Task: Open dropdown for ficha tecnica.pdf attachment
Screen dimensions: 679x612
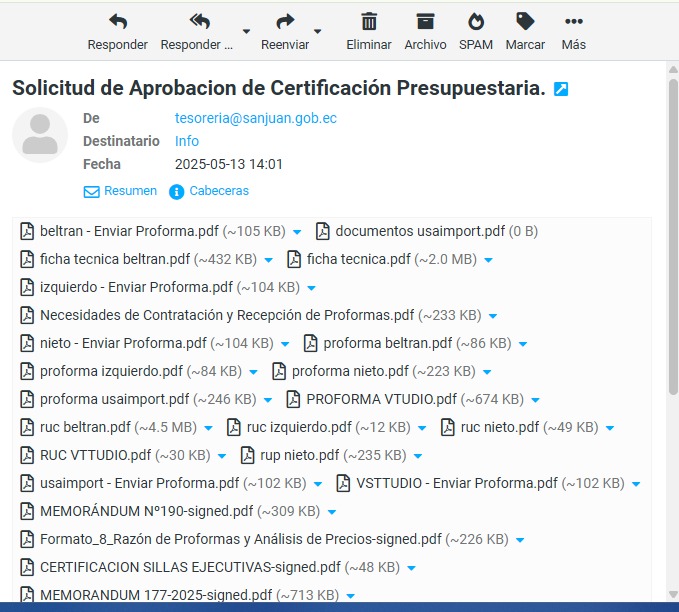Action: tap(488, 260)
